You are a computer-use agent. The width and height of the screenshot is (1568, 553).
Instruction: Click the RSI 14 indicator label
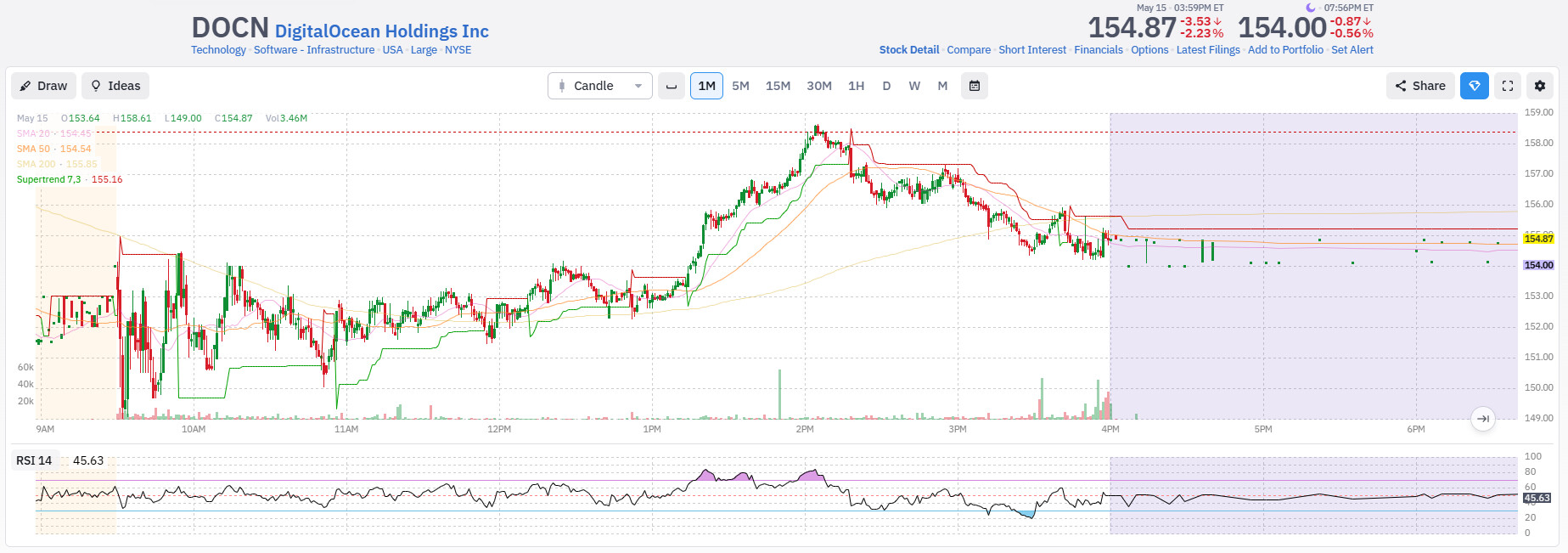(x=34, y=460)
